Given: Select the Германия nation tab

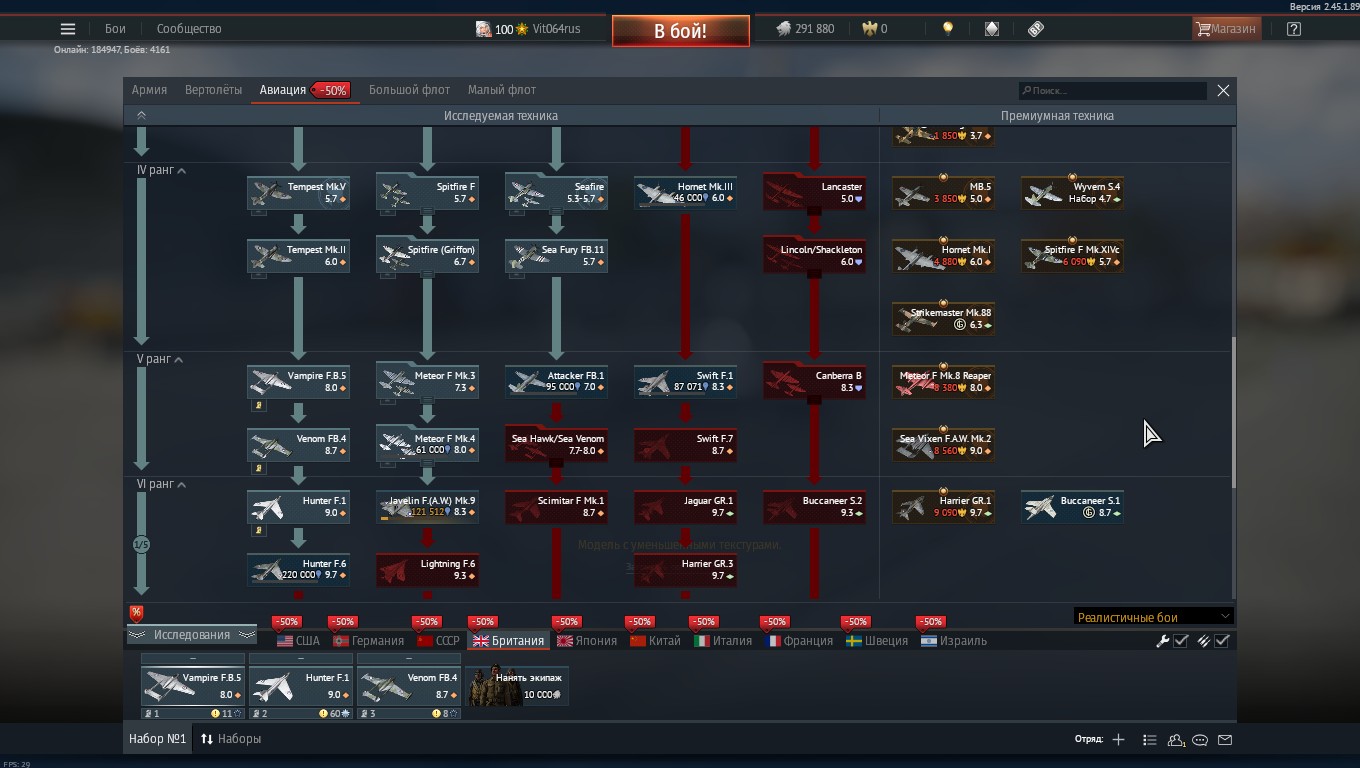Looking at the screenshot, I should click(368, 641).
